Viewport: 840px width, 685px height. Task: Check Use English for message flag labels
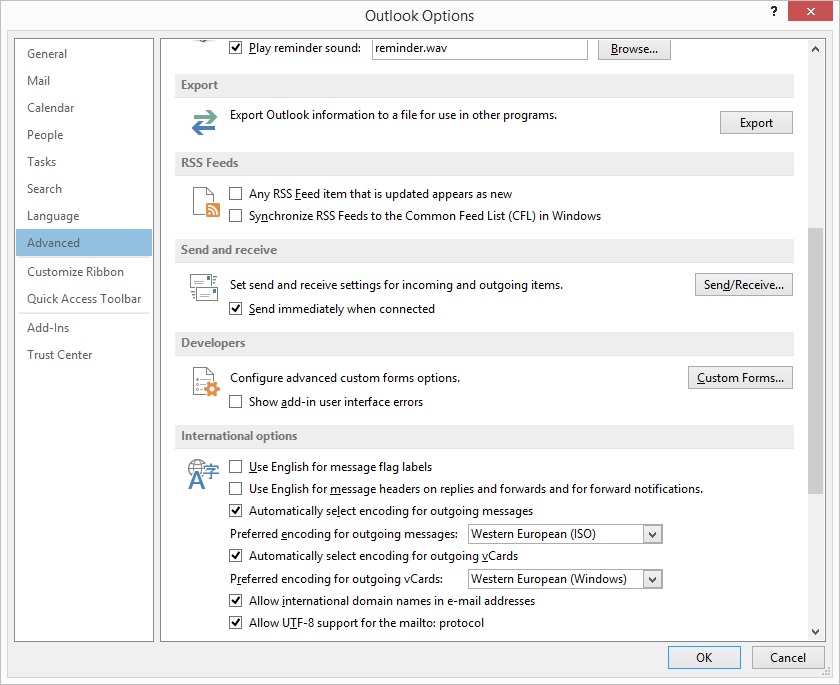[235, 466]
